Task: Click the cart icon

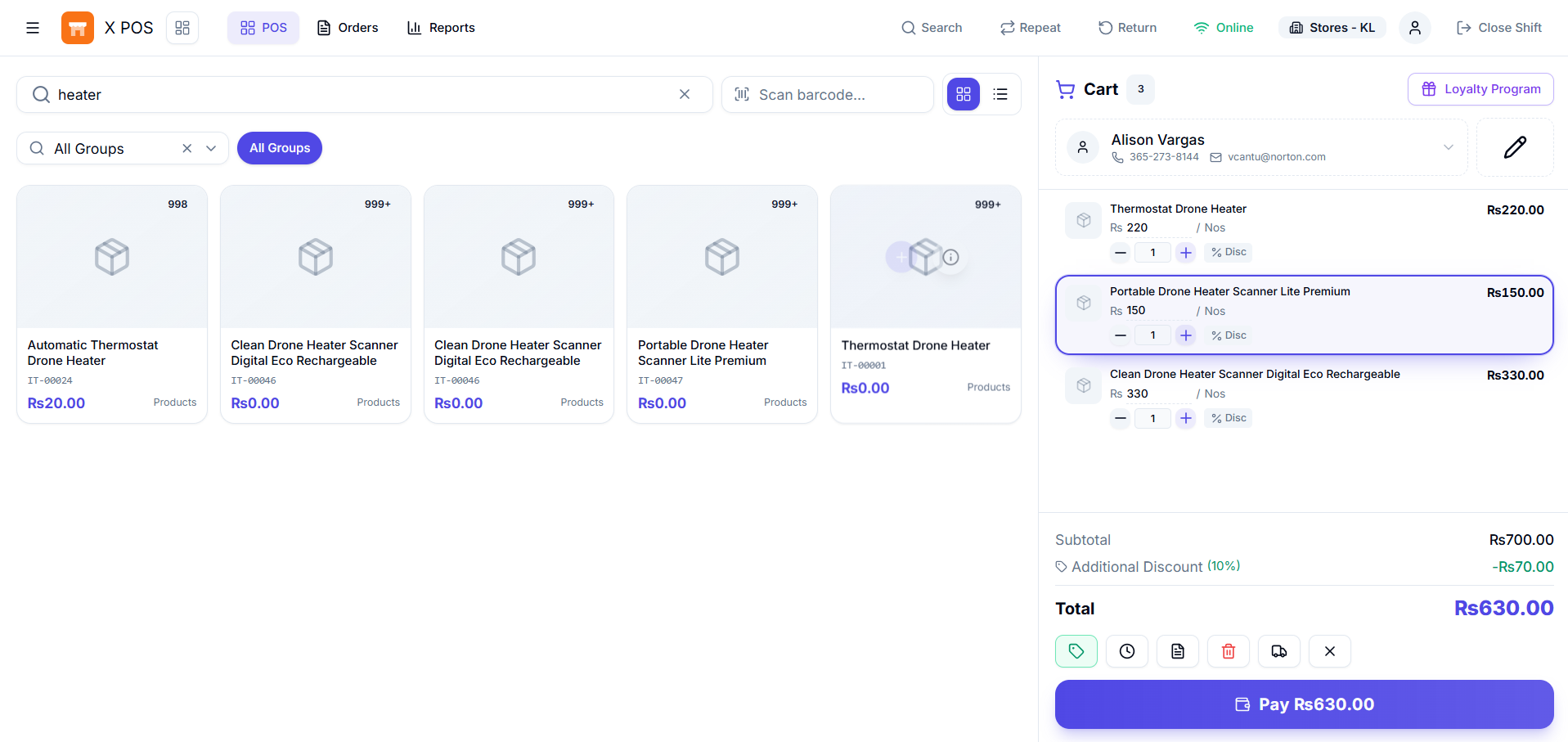Action: click(x=1065, y=89)
